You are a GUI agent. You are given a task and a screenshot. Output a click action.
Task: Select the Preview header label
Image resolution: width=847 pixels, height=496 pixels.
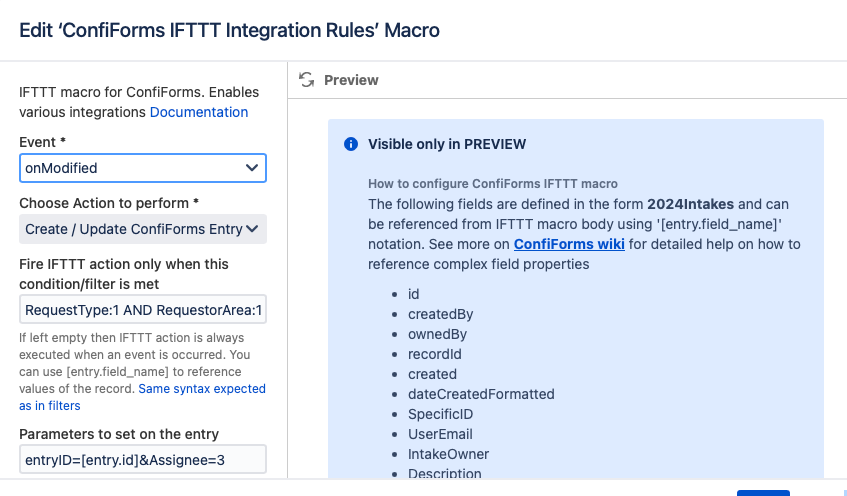point(351,80)
